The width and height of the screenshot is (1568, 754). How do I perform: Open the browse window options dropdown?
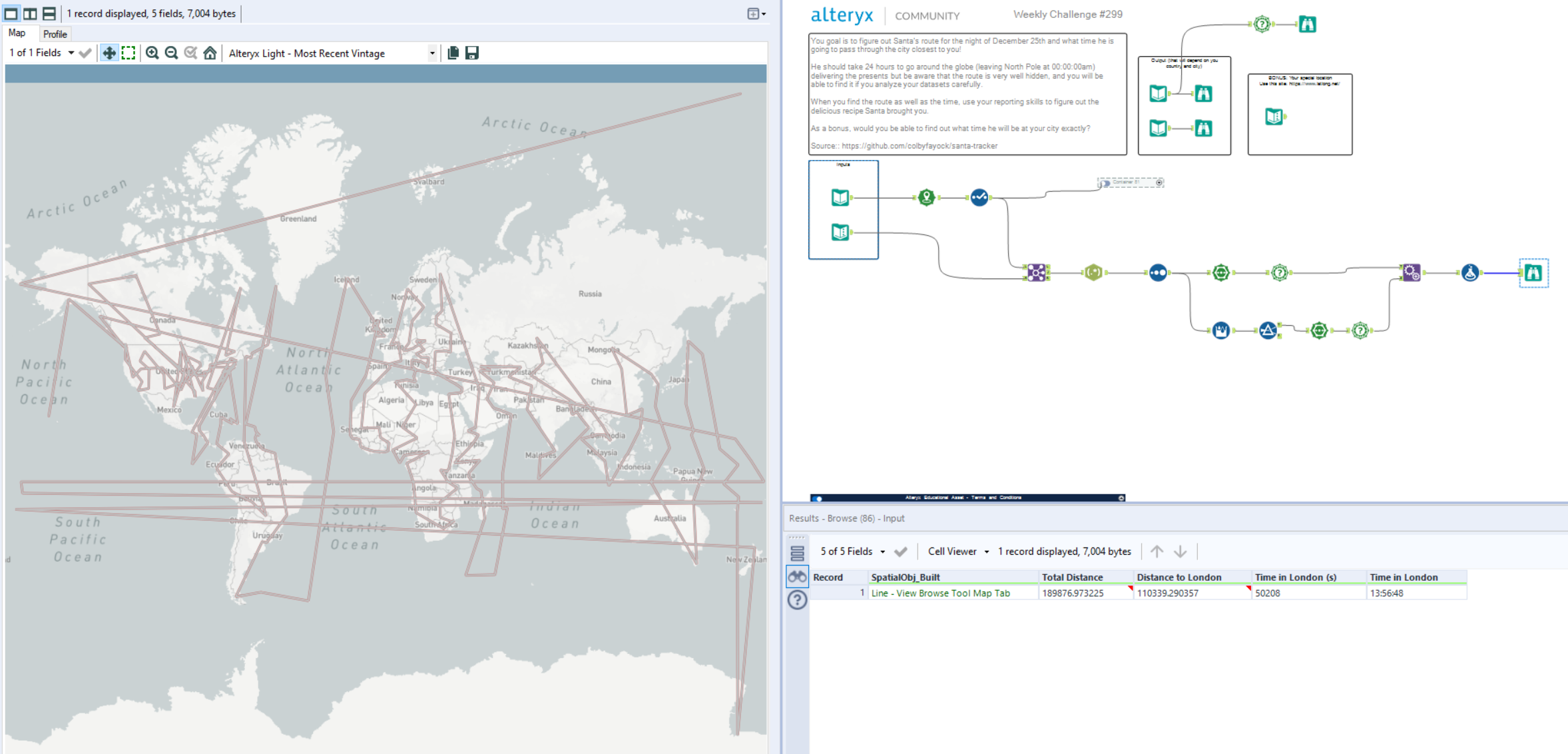[x=756, y=13]
